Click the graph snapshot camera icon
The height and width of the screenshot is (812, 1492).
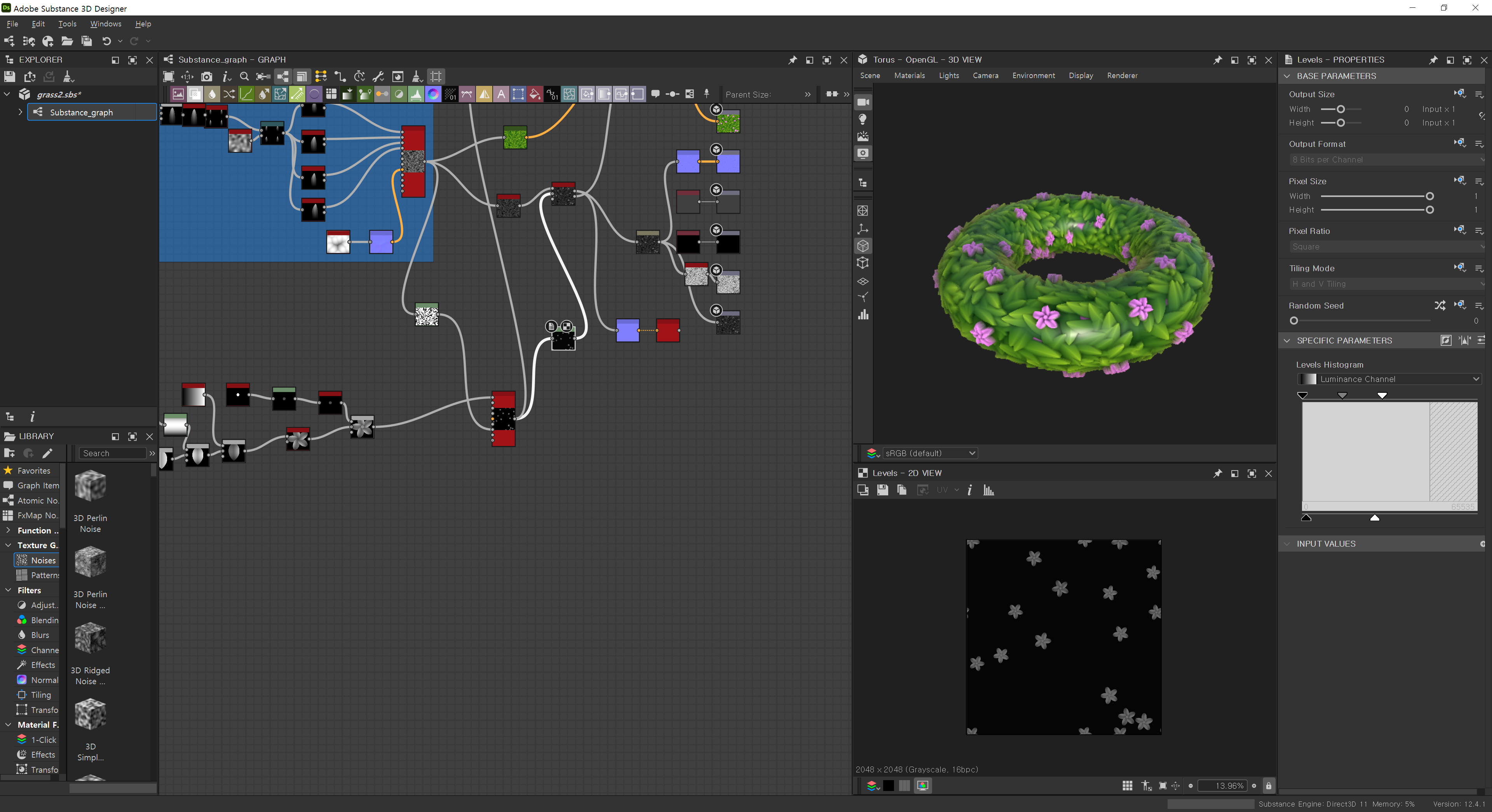click(207, 77)
